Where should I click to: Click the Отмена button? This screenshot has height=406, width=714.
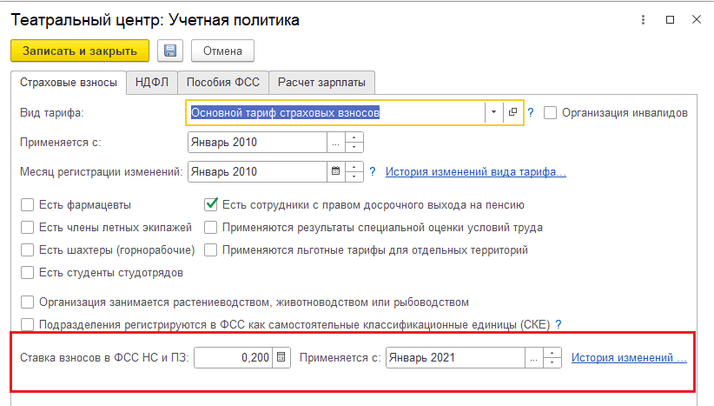223,51
